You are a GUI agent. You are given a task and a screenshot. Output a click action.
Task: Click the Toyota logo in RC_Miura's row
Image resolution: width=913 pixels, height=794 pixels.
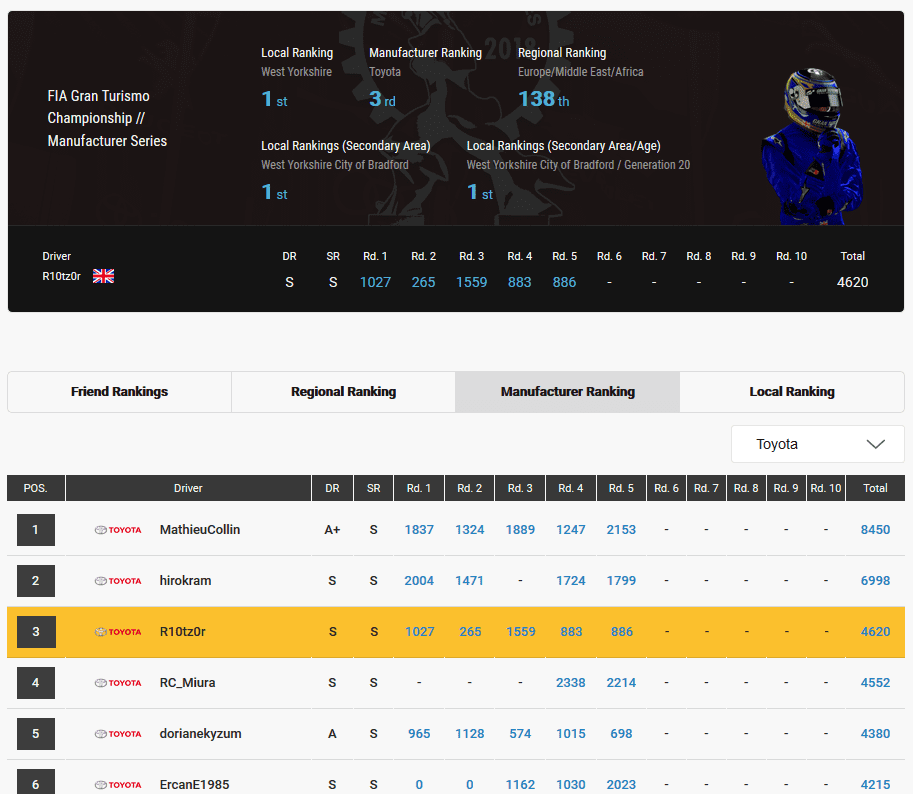118,683
